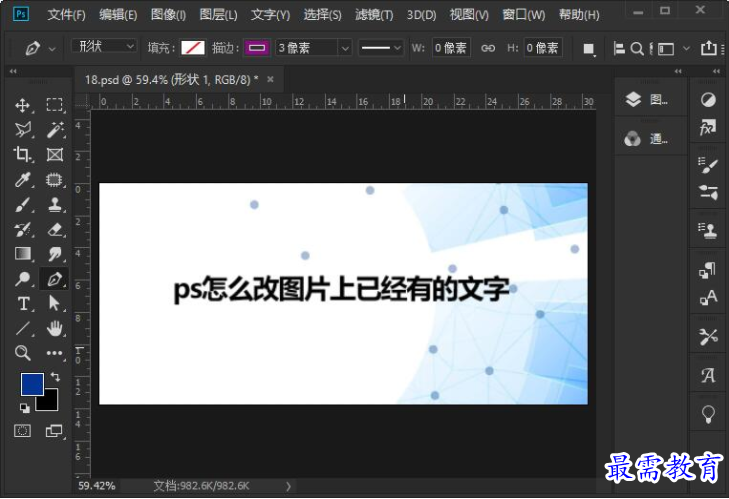Select the History Brush tool
729x499 pixels.
[22, 229]
